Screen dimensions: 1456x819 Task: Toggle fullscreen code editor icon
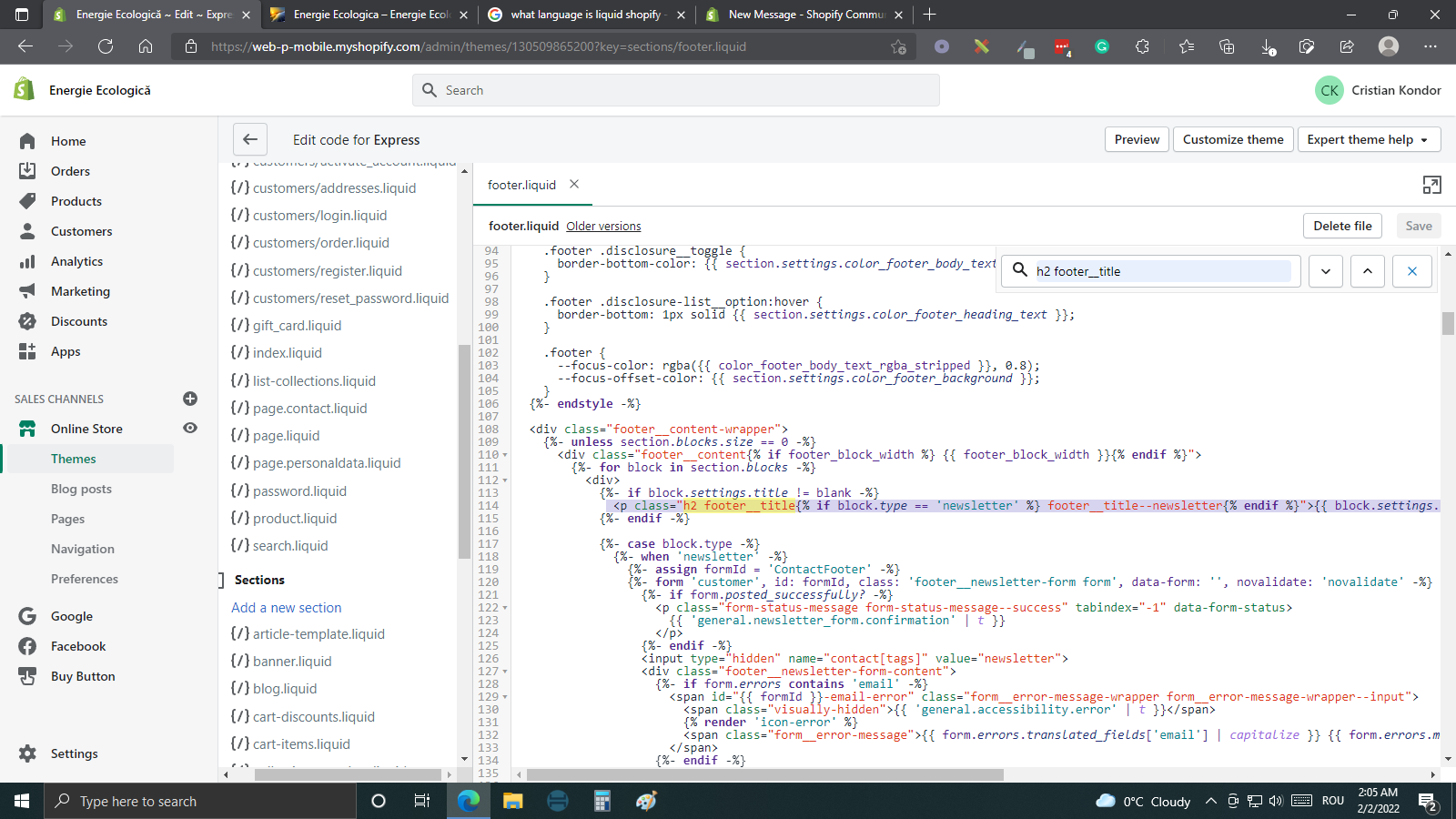1431,185
